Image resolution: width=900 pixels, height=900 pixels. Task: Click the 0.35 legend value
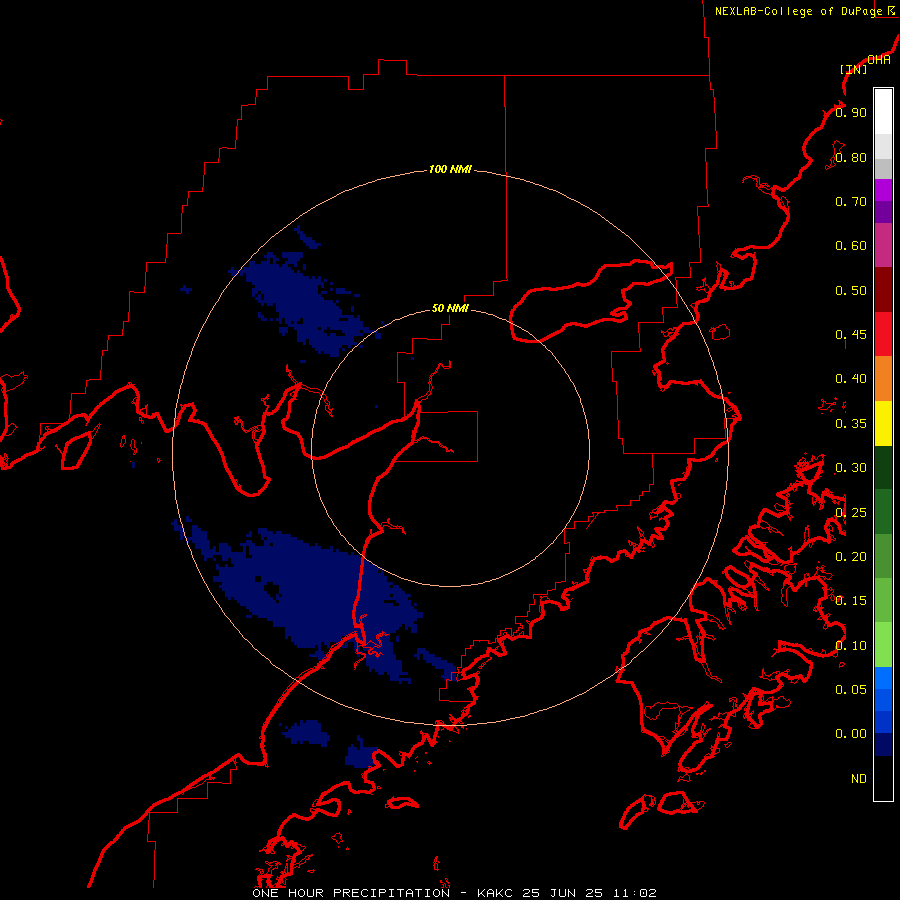851,424
